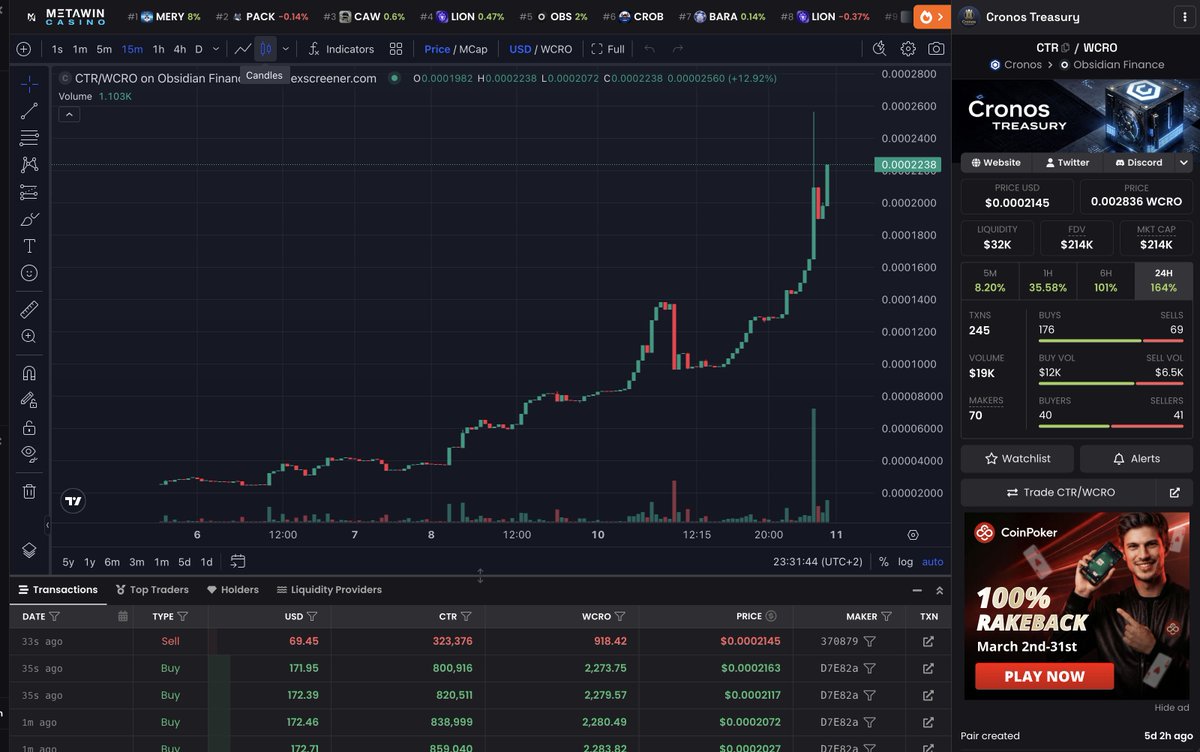This screenshot has width=1200, height=752.
Task: Open the chart style dropdown next to Candles
Action: point(286,48)
